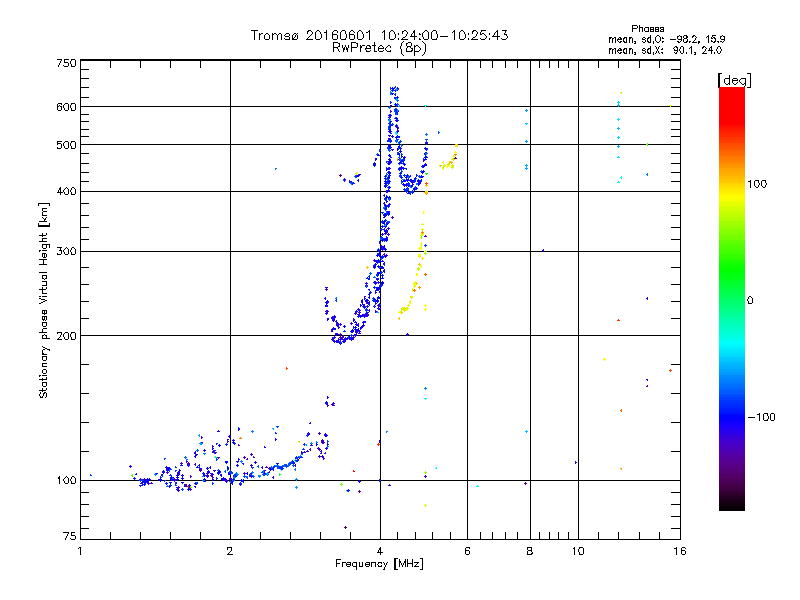Image resolution: width=800 pixels, height=600 pixels.
Task: Click the x-axis tick label '2'
Action: click(x=230, y=551)
